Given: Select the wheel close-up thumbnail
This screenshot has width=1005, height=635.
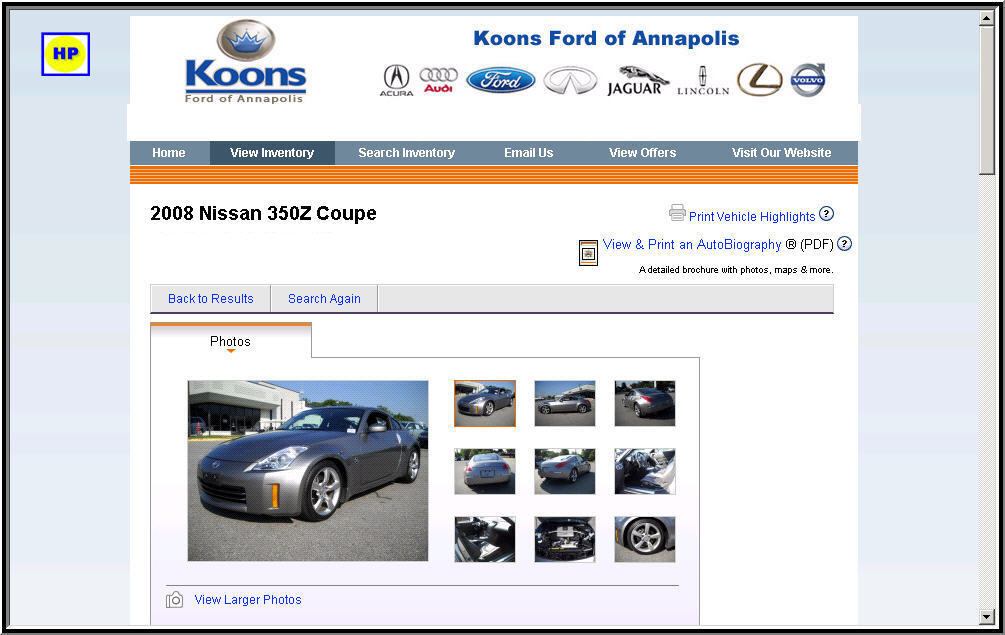Looking at the screenshot, I should pyautogui.click(x=645, y=540).
